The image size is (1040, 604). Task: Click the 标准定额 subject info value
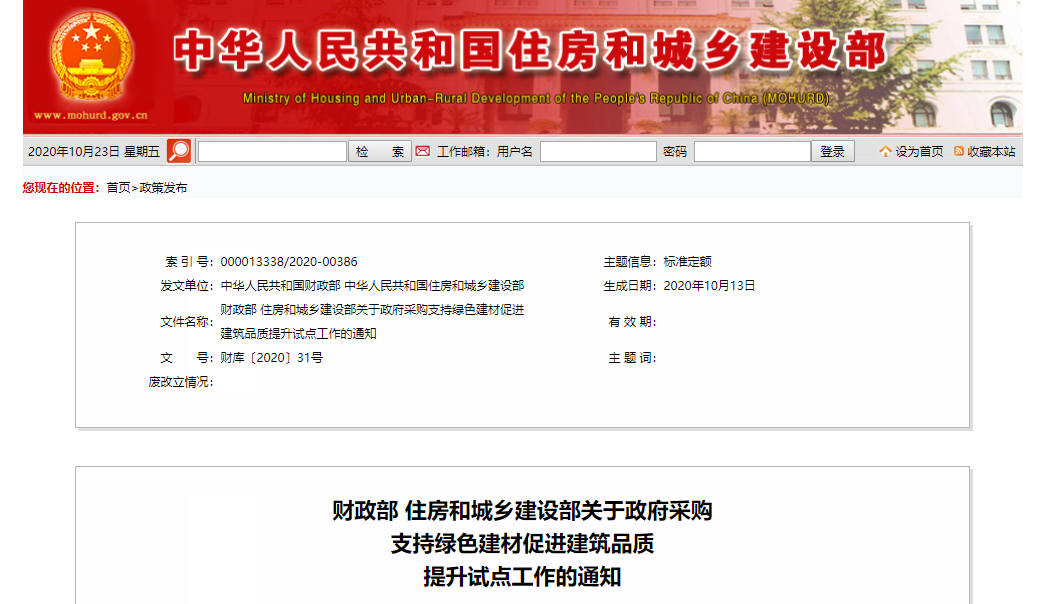pos(688,261)
